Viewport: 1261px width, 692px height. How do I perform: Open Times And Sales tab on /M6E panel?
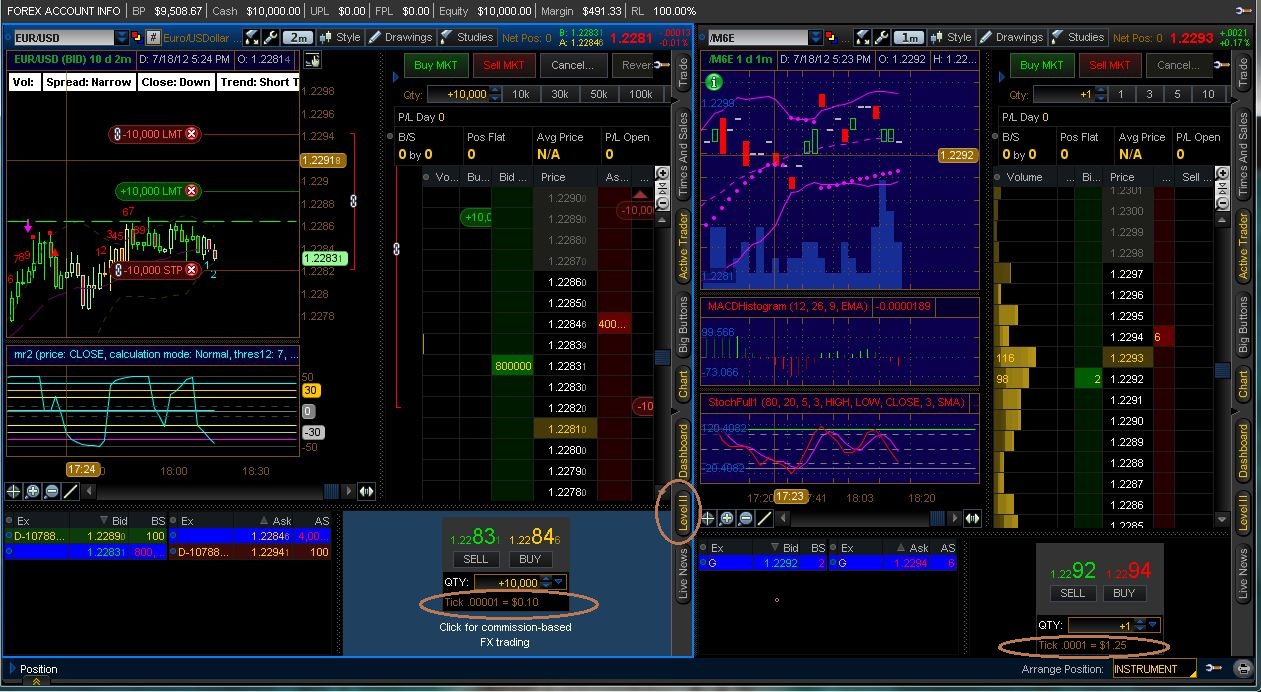[1243, 153]
